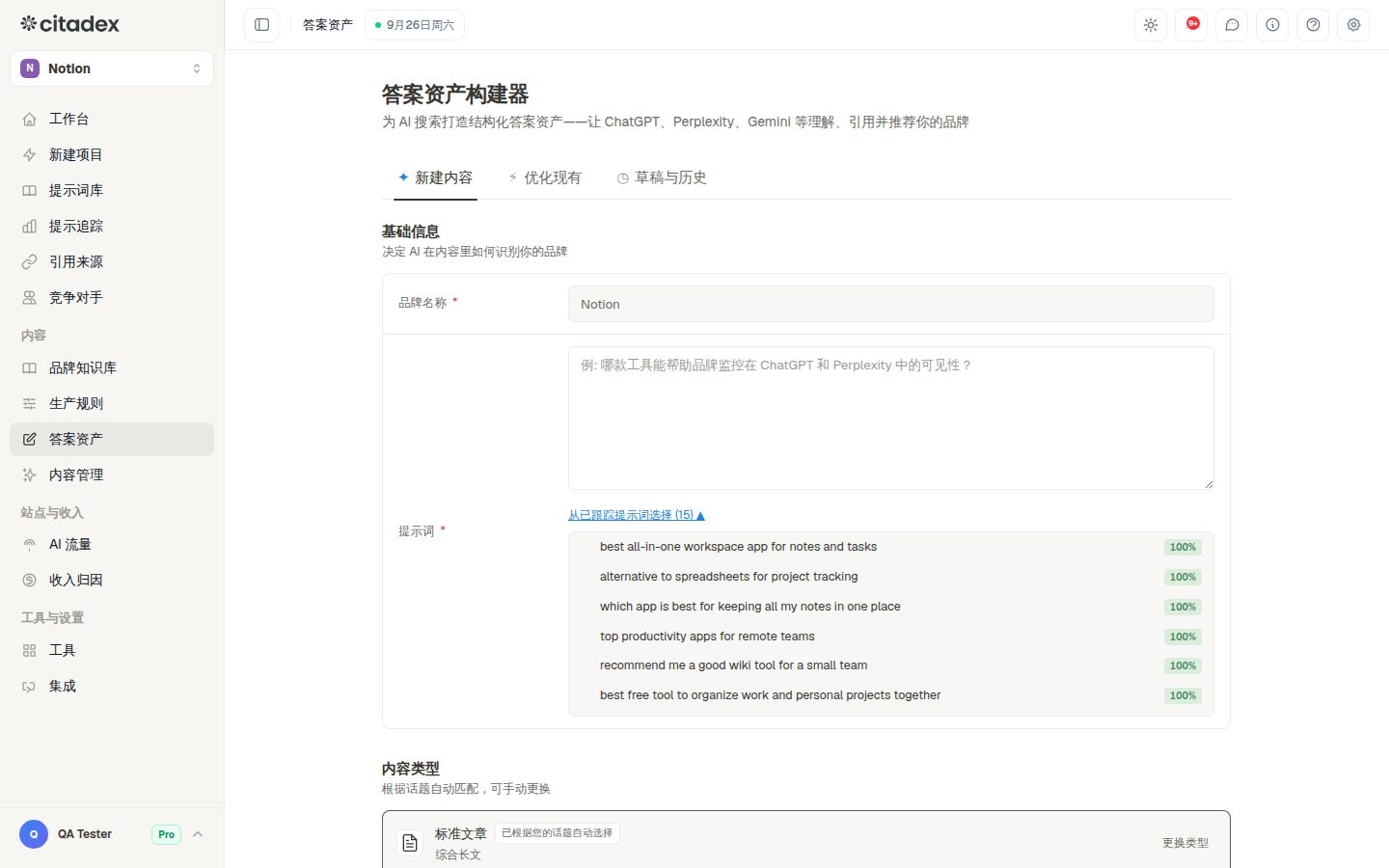Image resolution: width=1389 pixels, height=868 pixels.
Task: Select 答案资产 in the sidebar
Action: click(112, 439)
